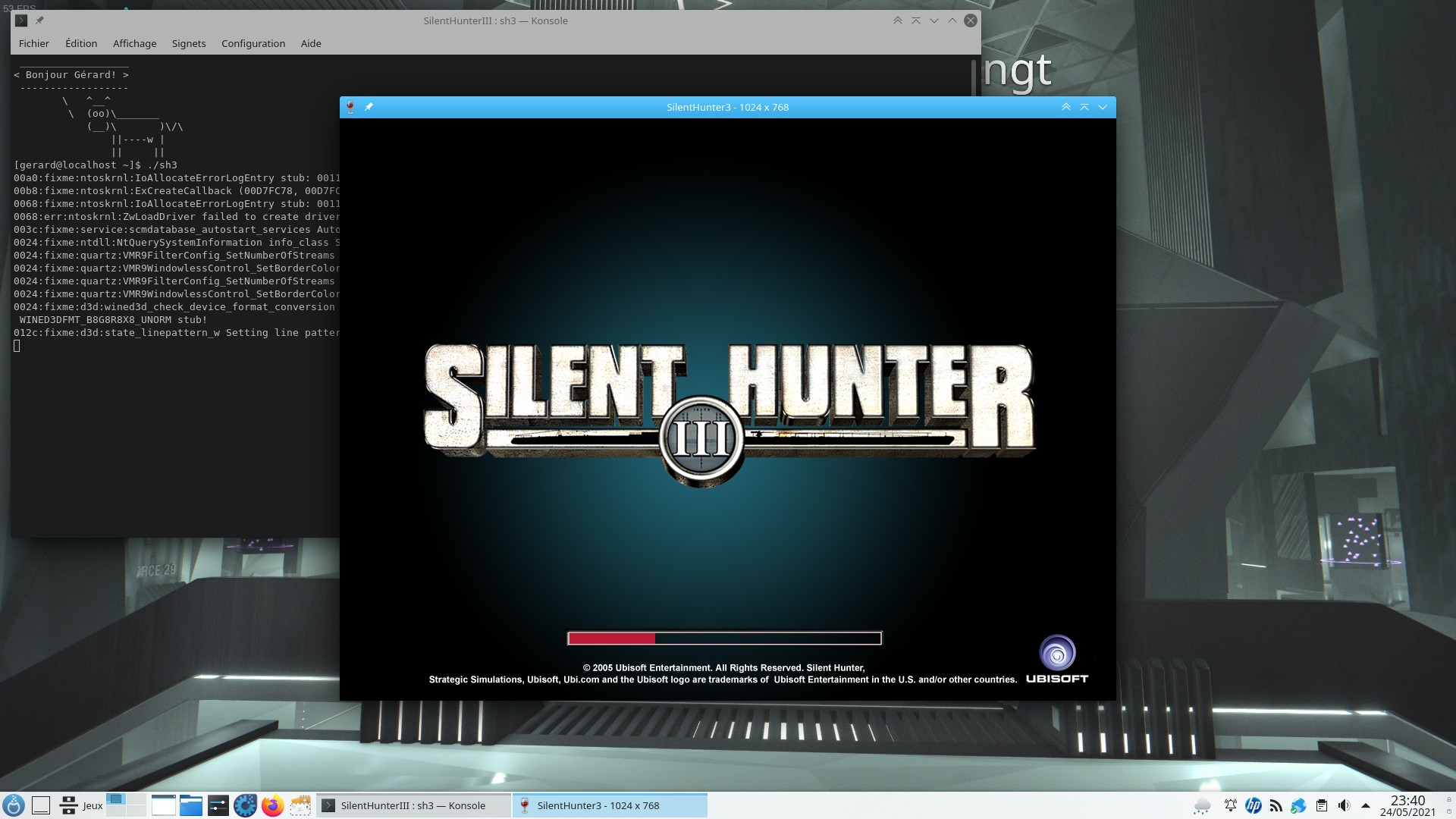1456x819 pixels.
Task: Pin the SilentHunter3 window on all desktops
Action: [x=369, y=107]
